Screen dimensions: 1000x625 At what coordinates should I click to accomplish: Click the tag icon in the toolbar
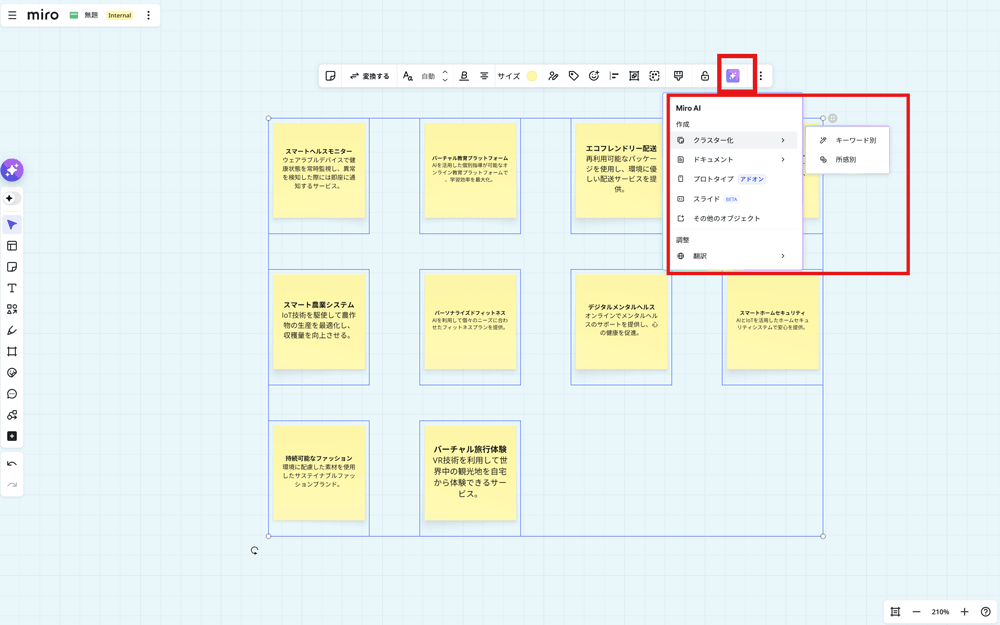[573, 76]
